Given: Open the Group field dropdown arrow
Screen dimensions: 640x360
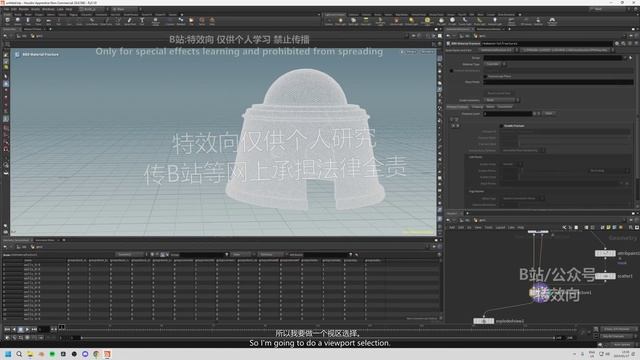Looking at the screenshot, I should (x=625, y=58).
